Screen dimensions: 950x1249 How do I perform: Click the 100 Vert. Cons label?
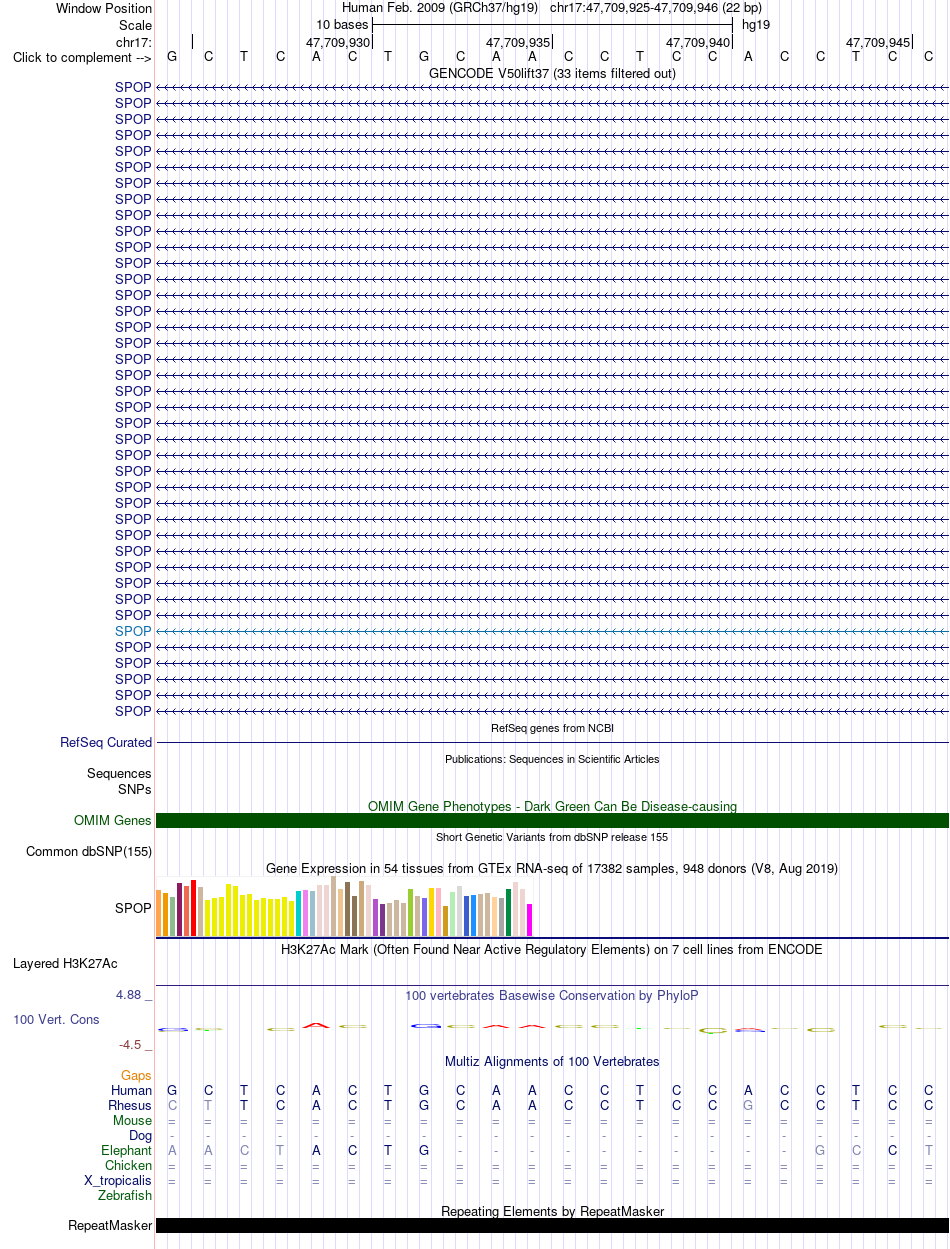point(56,1019)
